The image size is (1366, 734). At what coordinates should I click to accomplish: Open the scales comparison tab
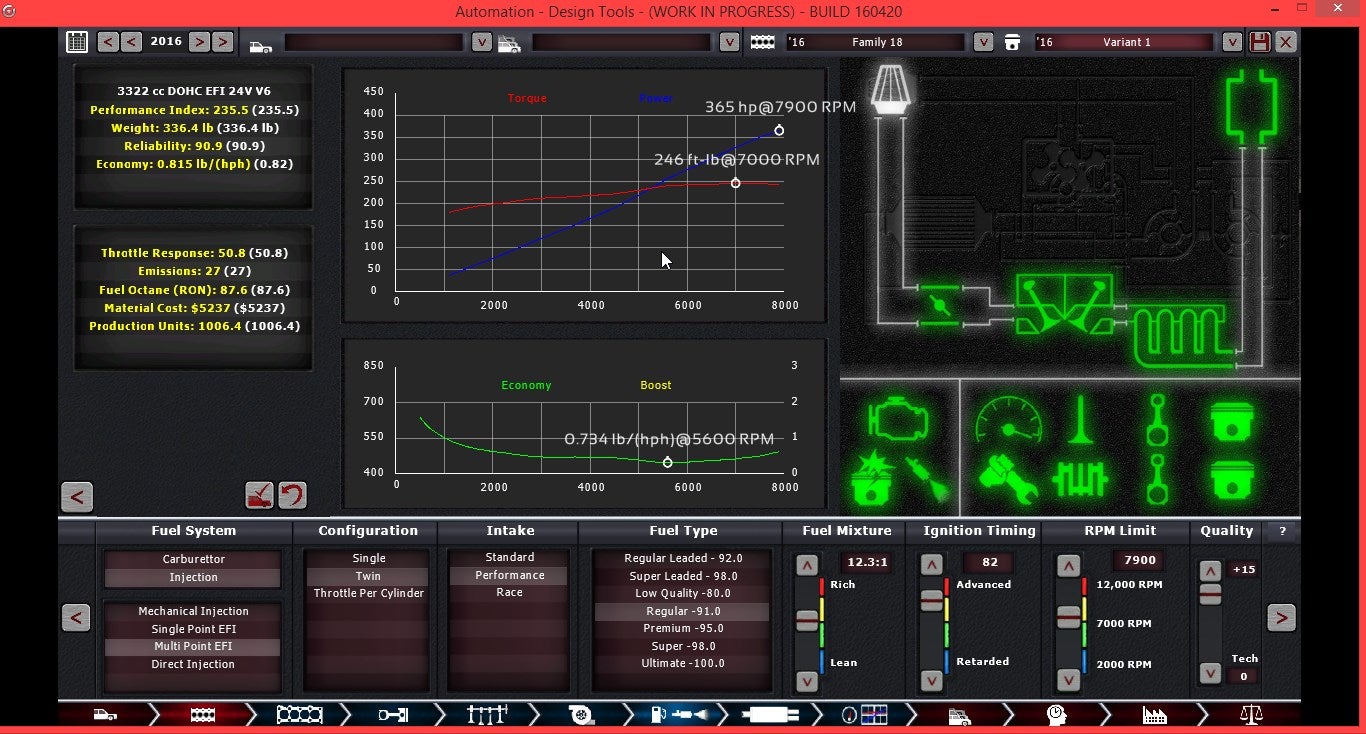pyautogui.click(x=1250, y=714)
